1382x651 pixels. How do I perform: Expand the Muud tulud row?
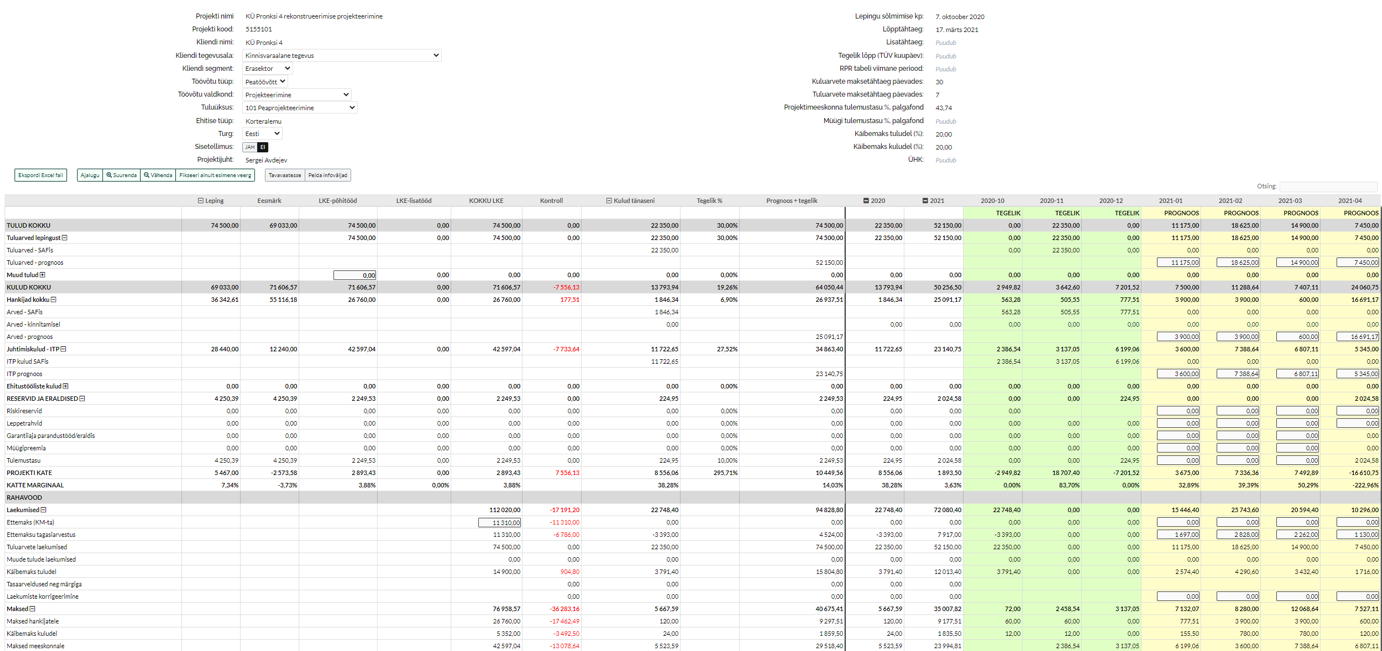pyautogui.click(x=42, y=275)
